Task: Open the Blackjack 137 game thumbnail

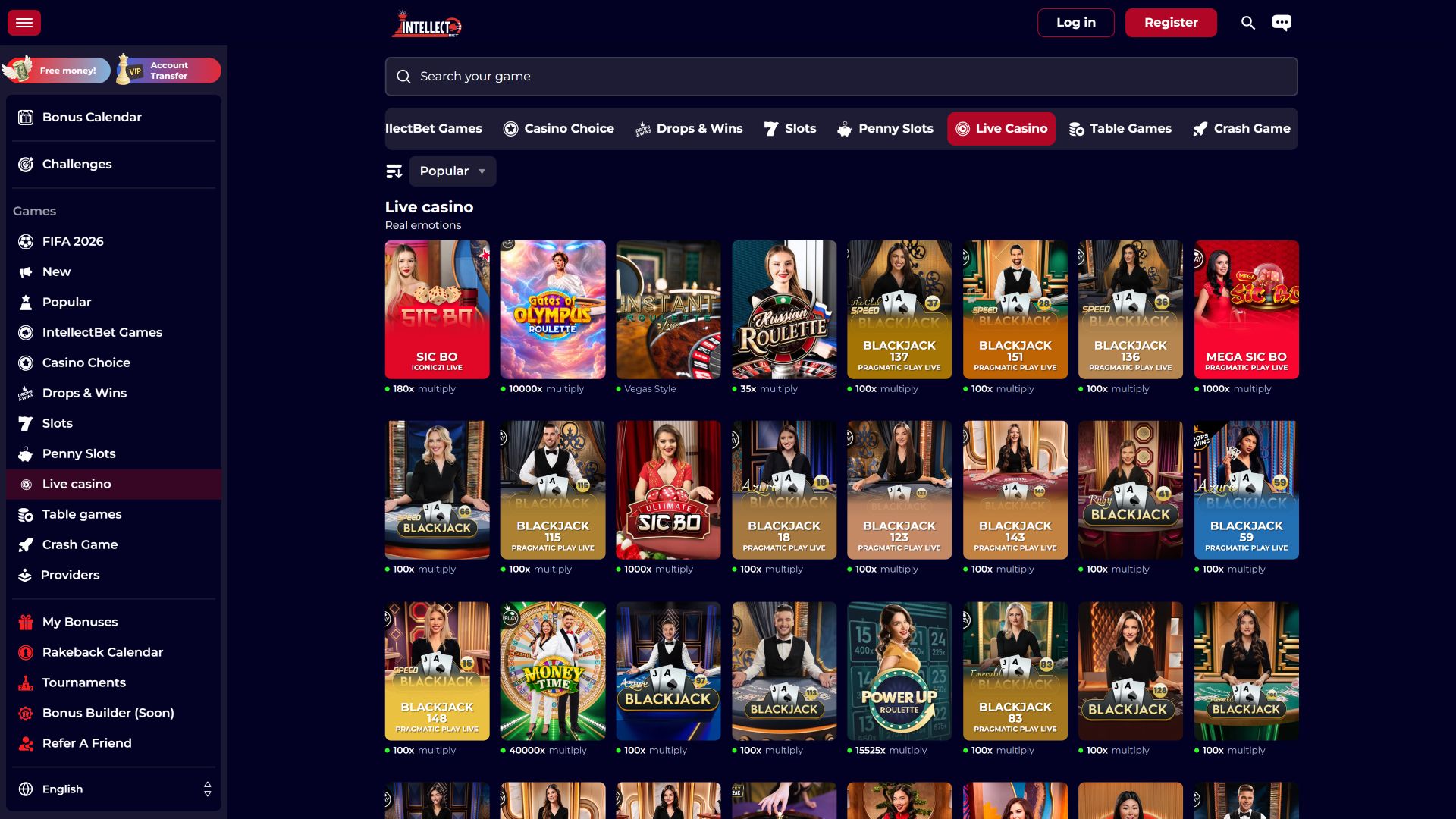Action: tap(899, 309)
